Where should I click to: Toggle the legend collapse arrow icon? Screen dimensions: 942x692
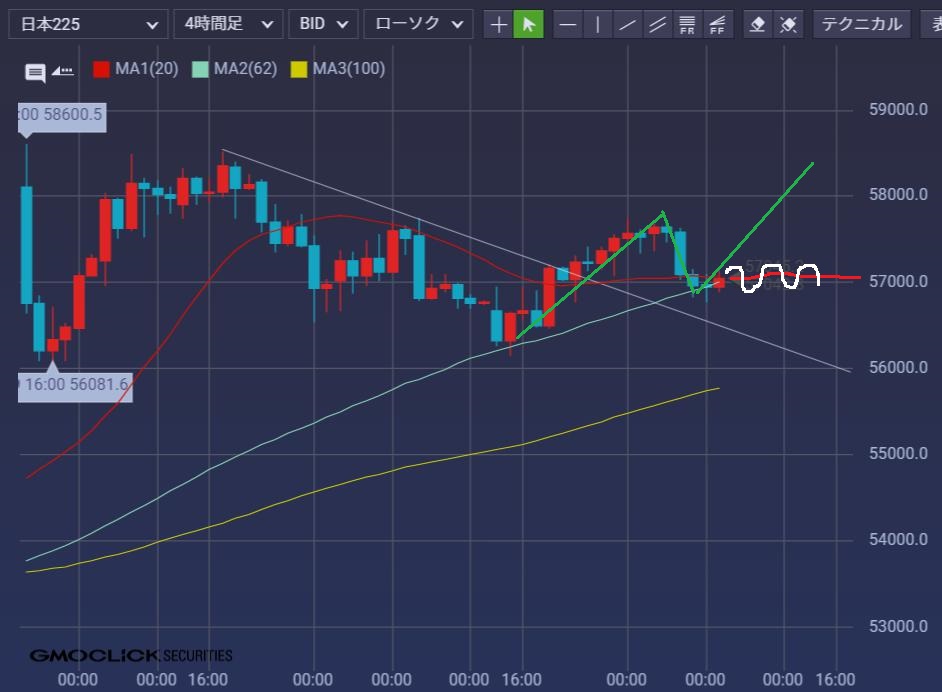[x=62, y=70]
